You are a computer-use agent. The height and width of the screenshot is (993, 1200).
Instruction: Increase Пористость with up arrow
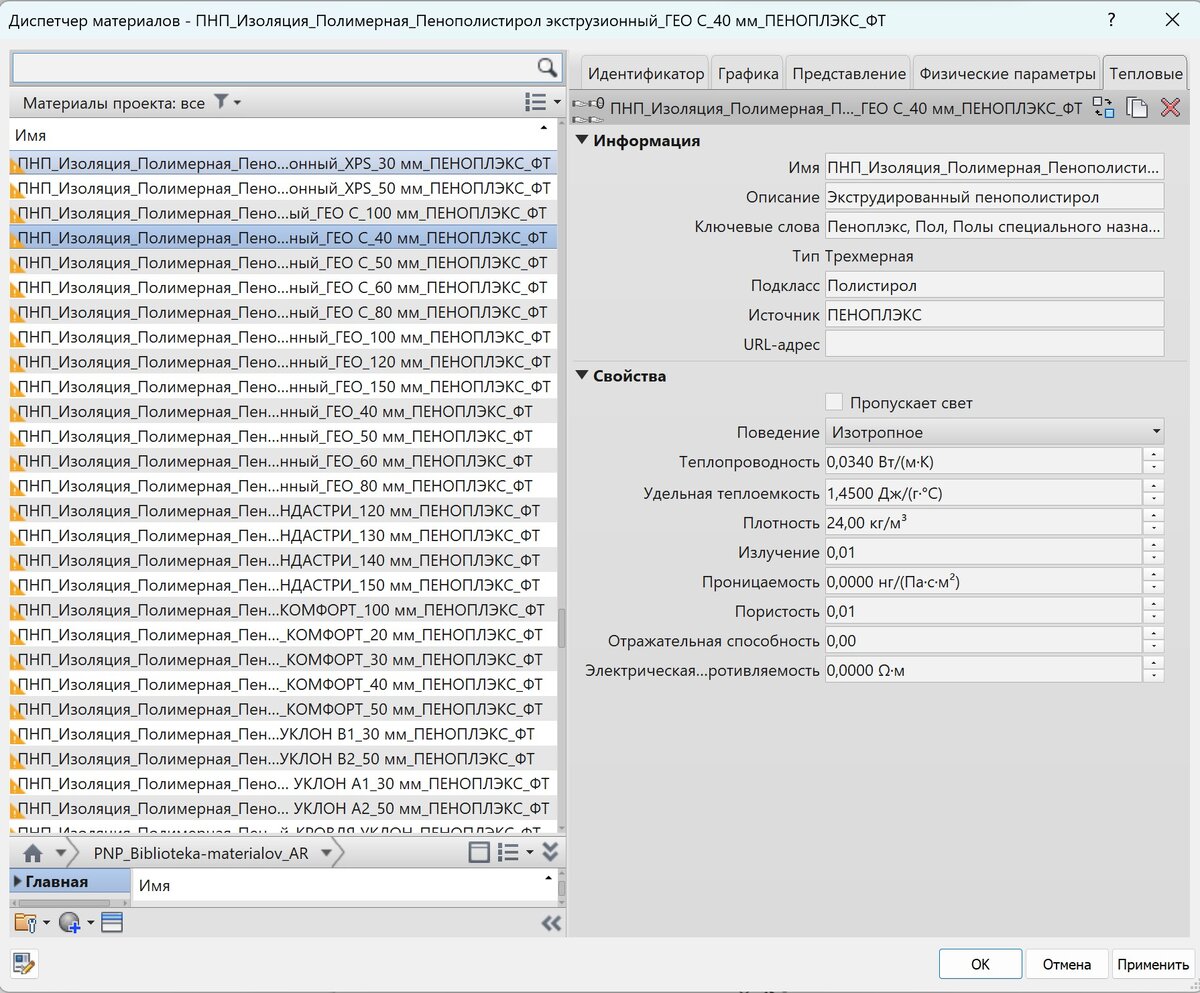coord(1154,604)
